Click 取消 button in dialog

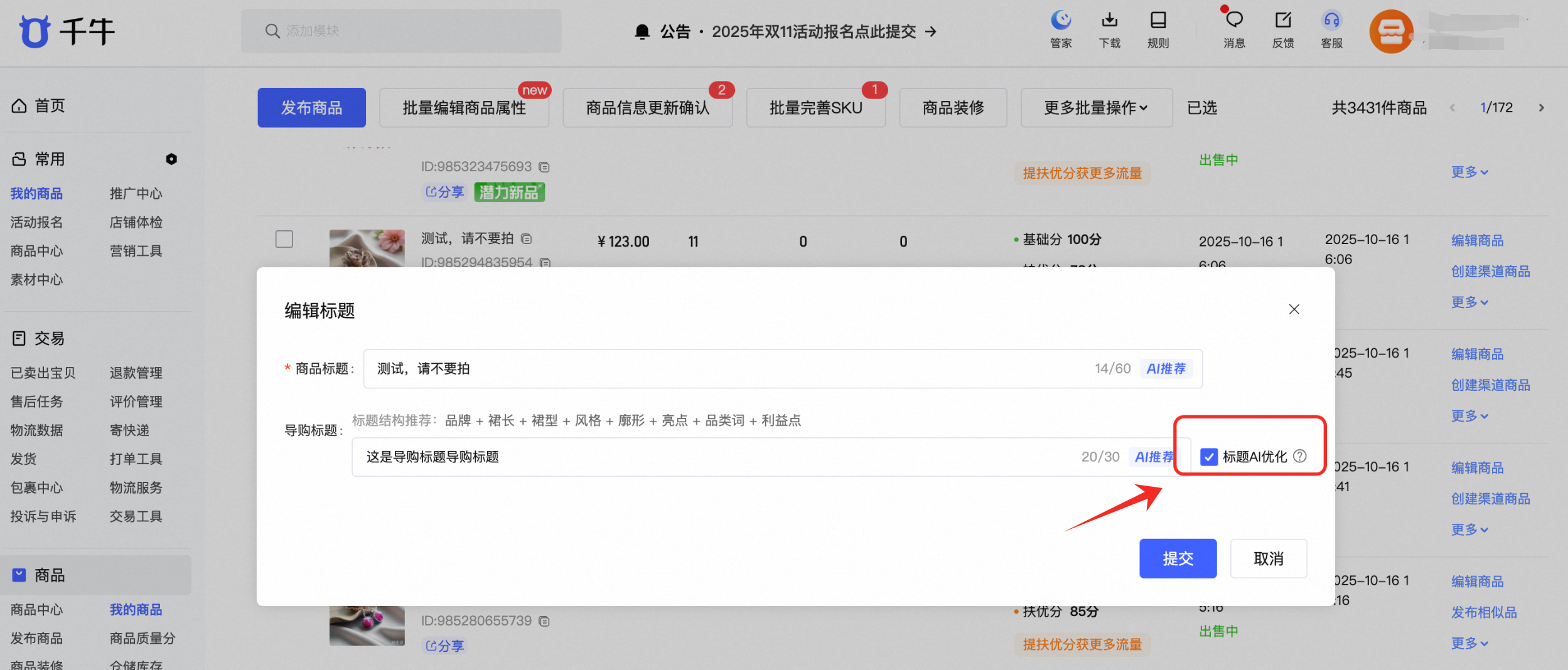click(1268, 558)
